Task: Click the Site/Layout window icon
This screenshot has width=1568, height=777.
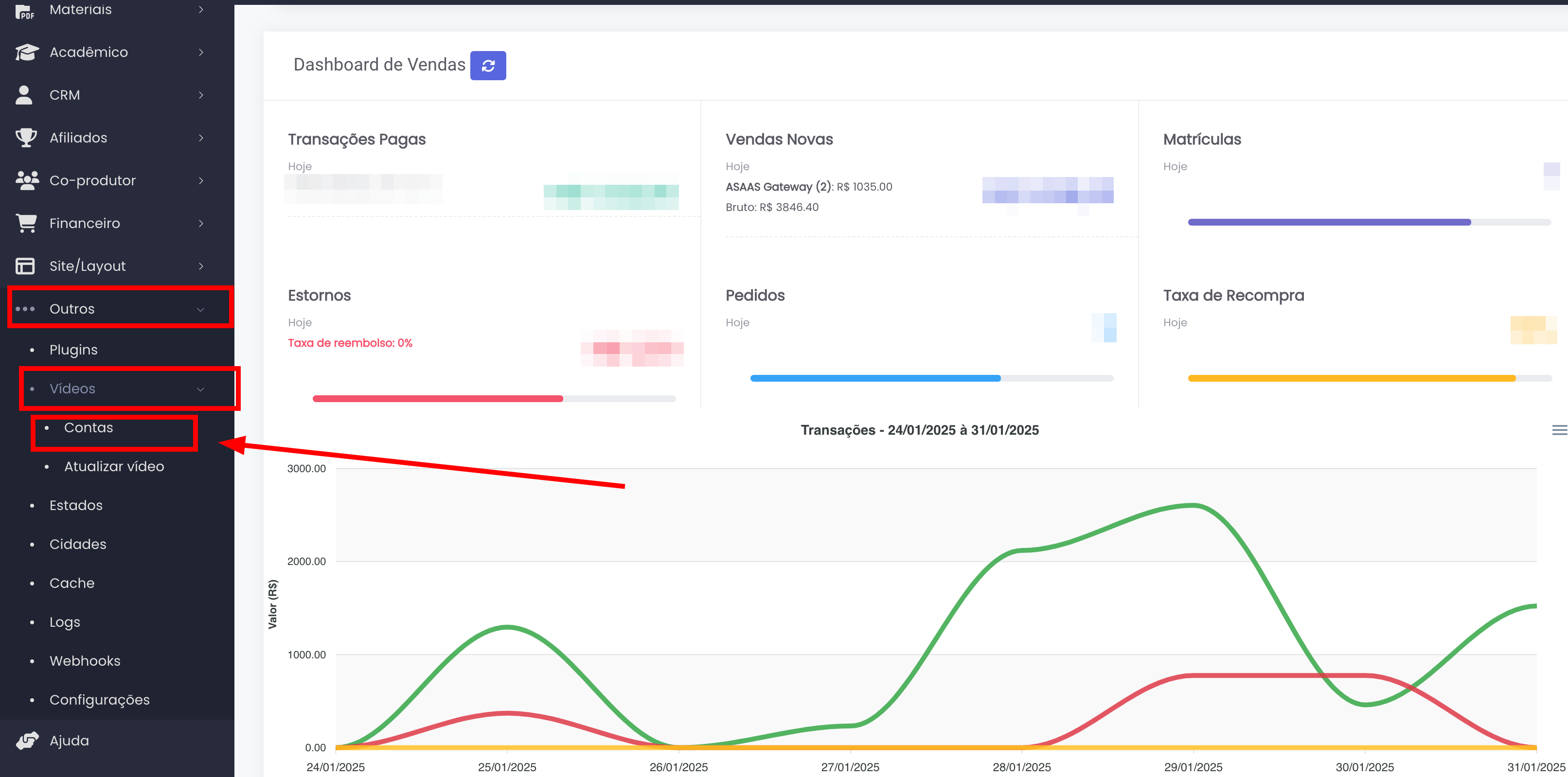Action: click(25, 266)
